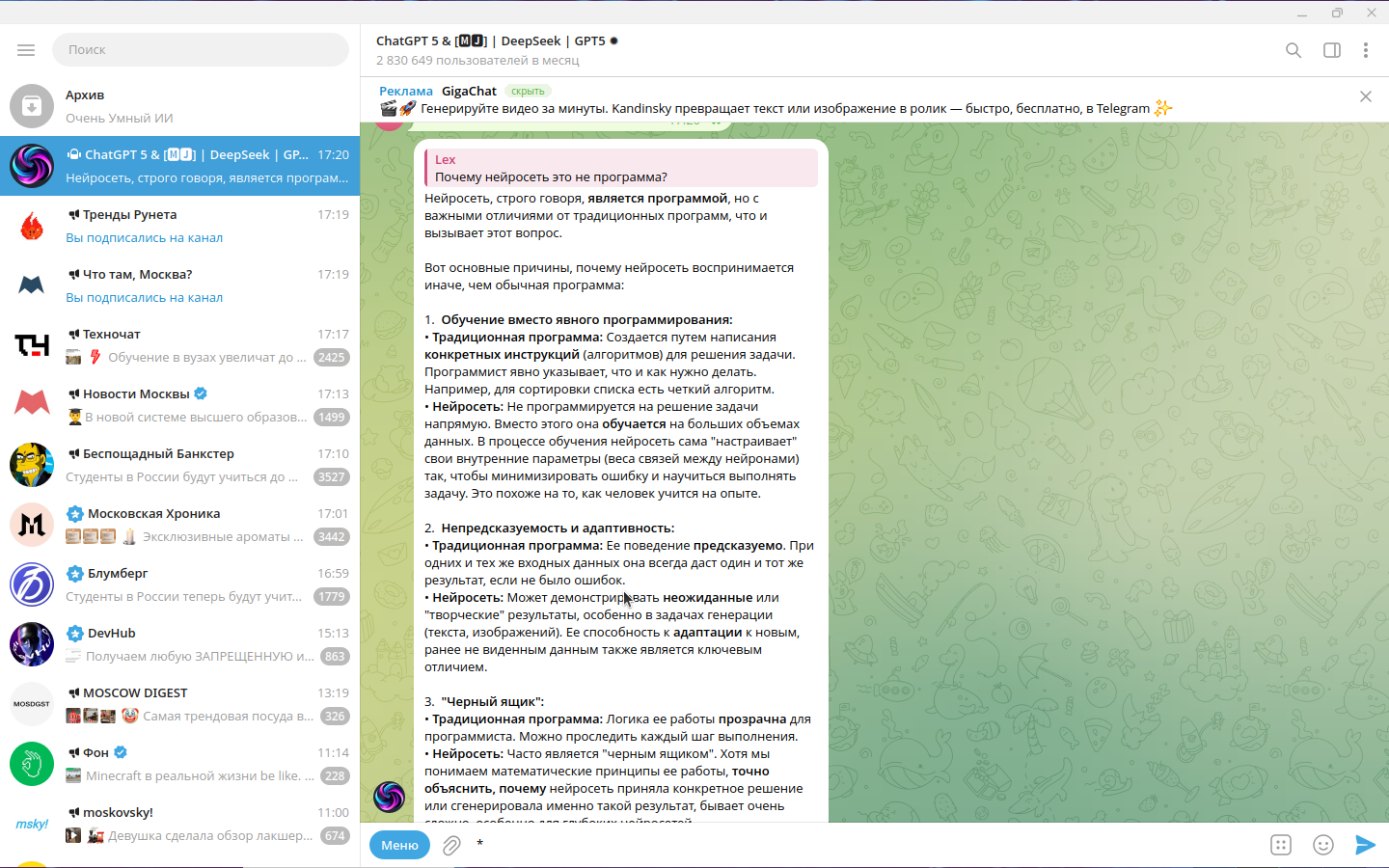Open the chat options three-dot menu
1389x868 pixels.
(x=1366, y=50)
